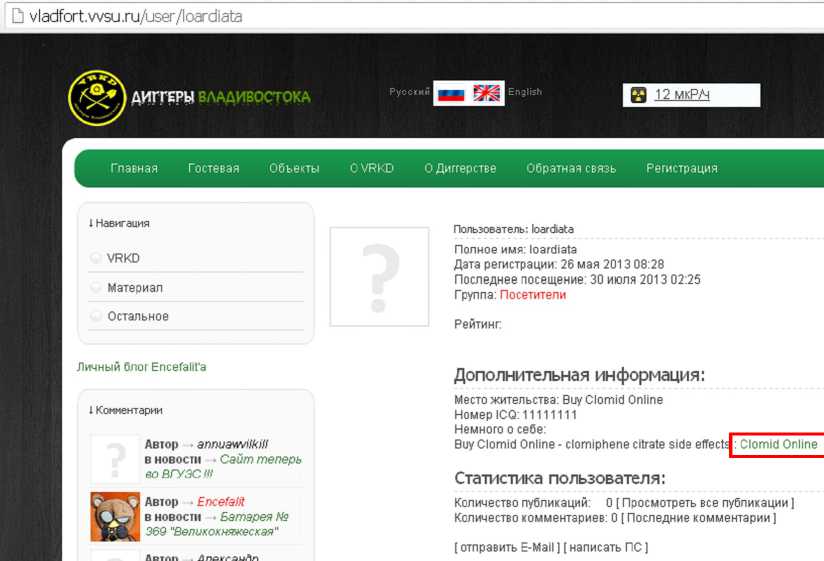Open the О Диггерстве menu item
This screenshot has height=561, width=824.
(460, 168)
